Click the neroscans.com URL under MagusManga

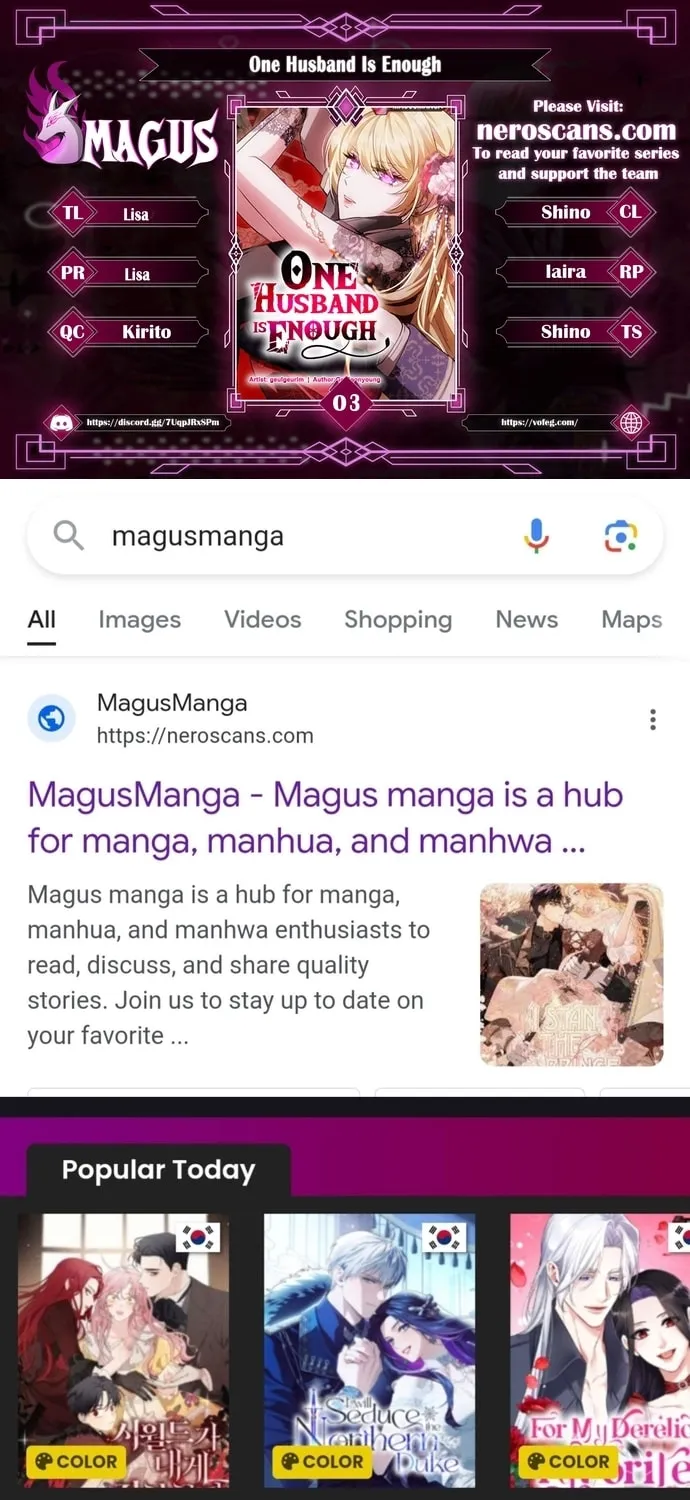point(205,736)
